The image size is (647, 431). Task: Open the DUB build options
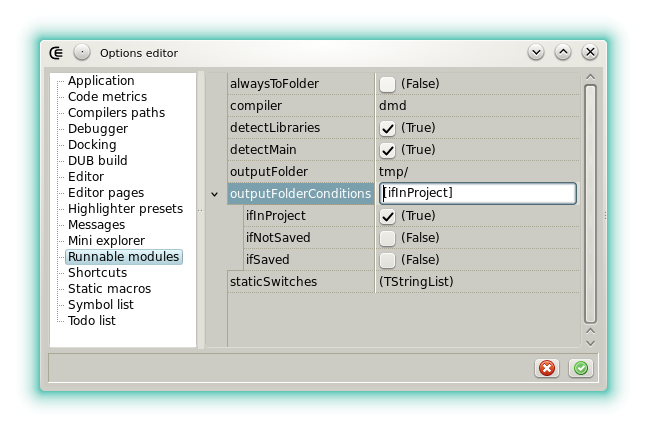coord(97,161)
